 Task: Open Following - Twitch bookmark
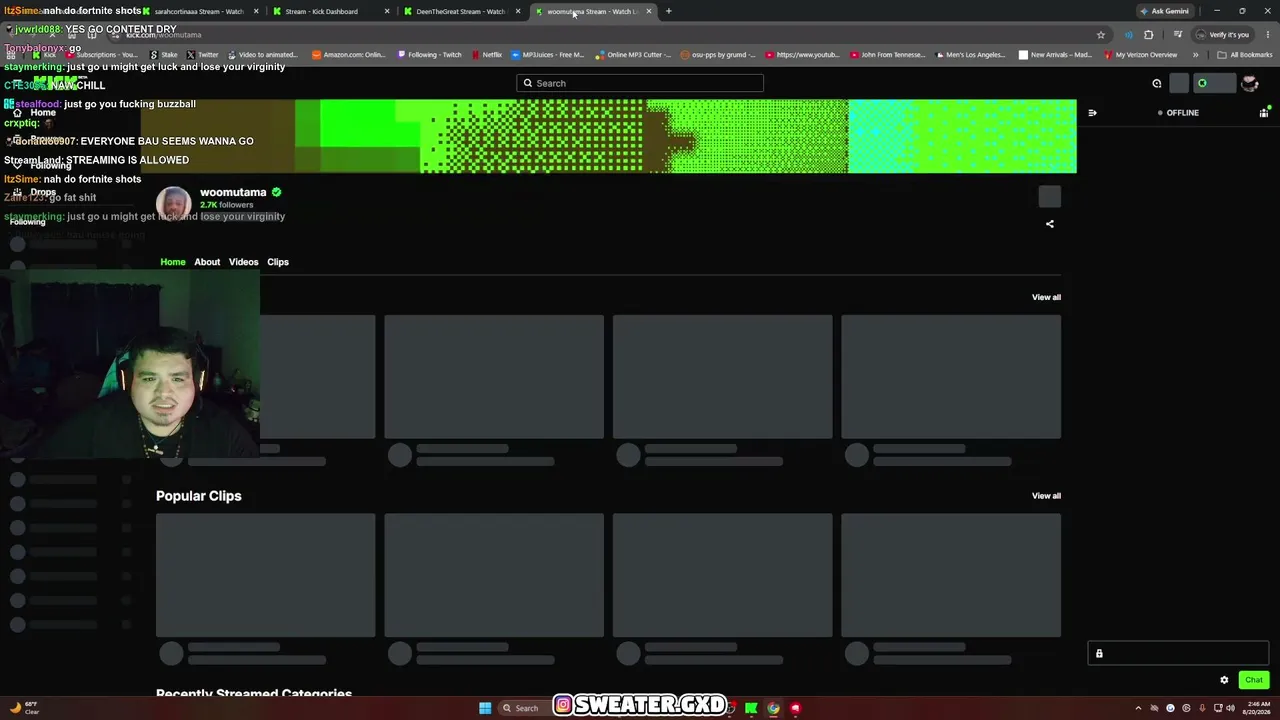coord(428,55)
